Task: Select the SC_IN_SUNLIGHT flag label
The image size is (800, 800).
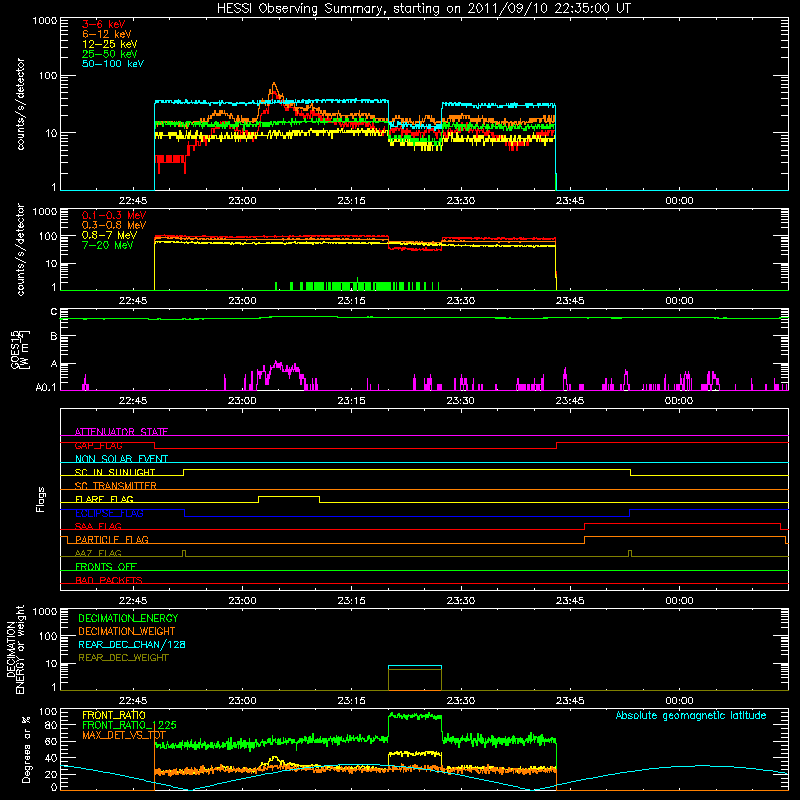Action: tap(115, 472)
